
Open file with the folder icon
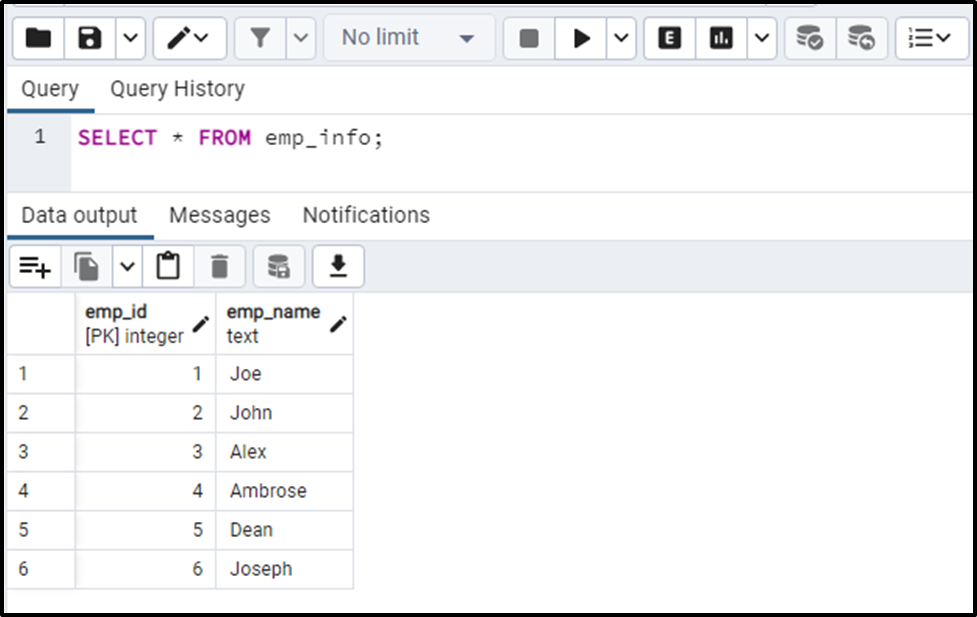(39, 38)
